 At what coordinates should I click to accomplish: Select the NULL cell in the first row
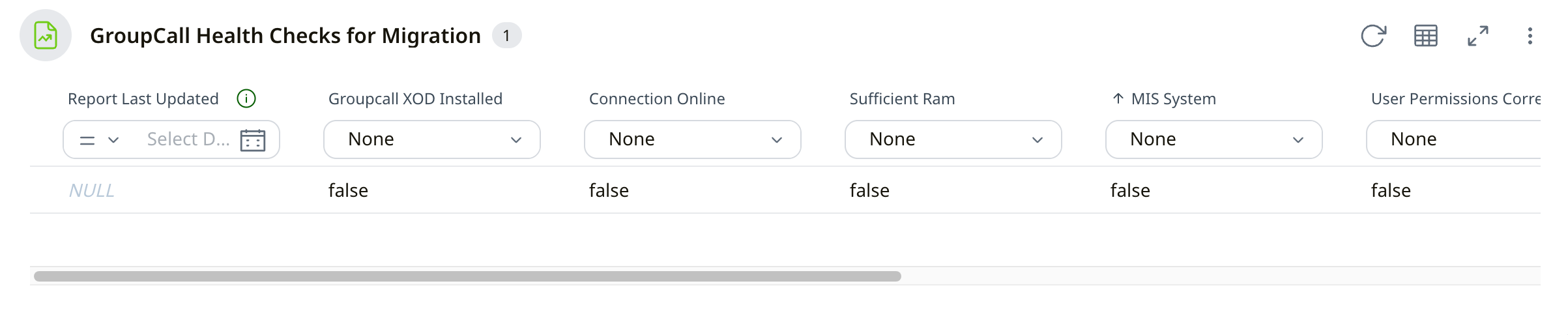coord(92,190)
